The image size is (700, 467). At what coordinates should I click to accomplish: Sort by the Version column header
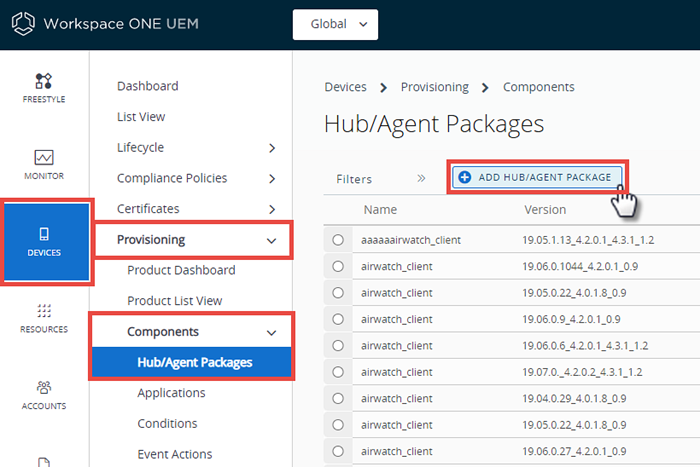click(545, 209)
